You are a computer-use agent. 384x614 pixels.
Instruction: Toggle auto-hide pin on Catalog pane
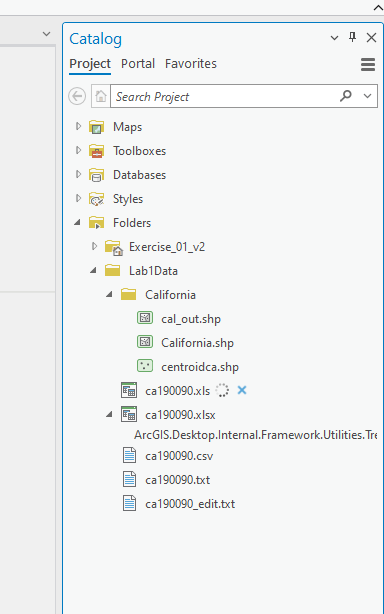pos(352,38)
